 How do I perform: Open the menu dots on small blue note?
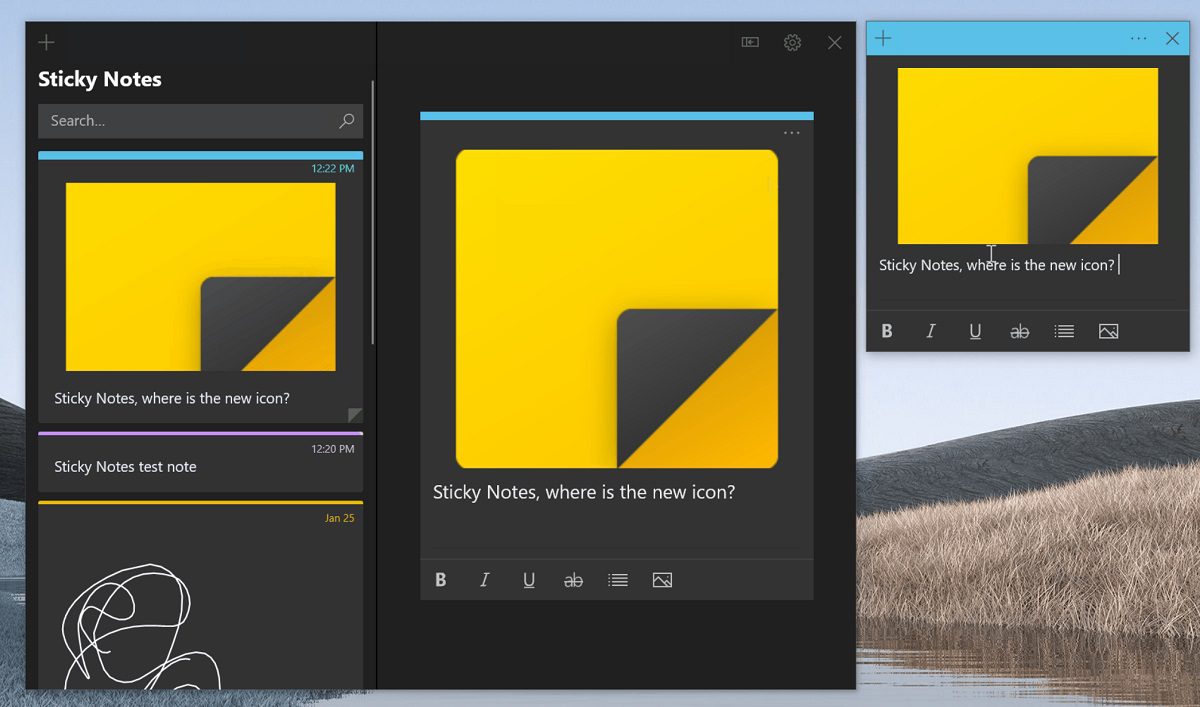click(1139, 39)
